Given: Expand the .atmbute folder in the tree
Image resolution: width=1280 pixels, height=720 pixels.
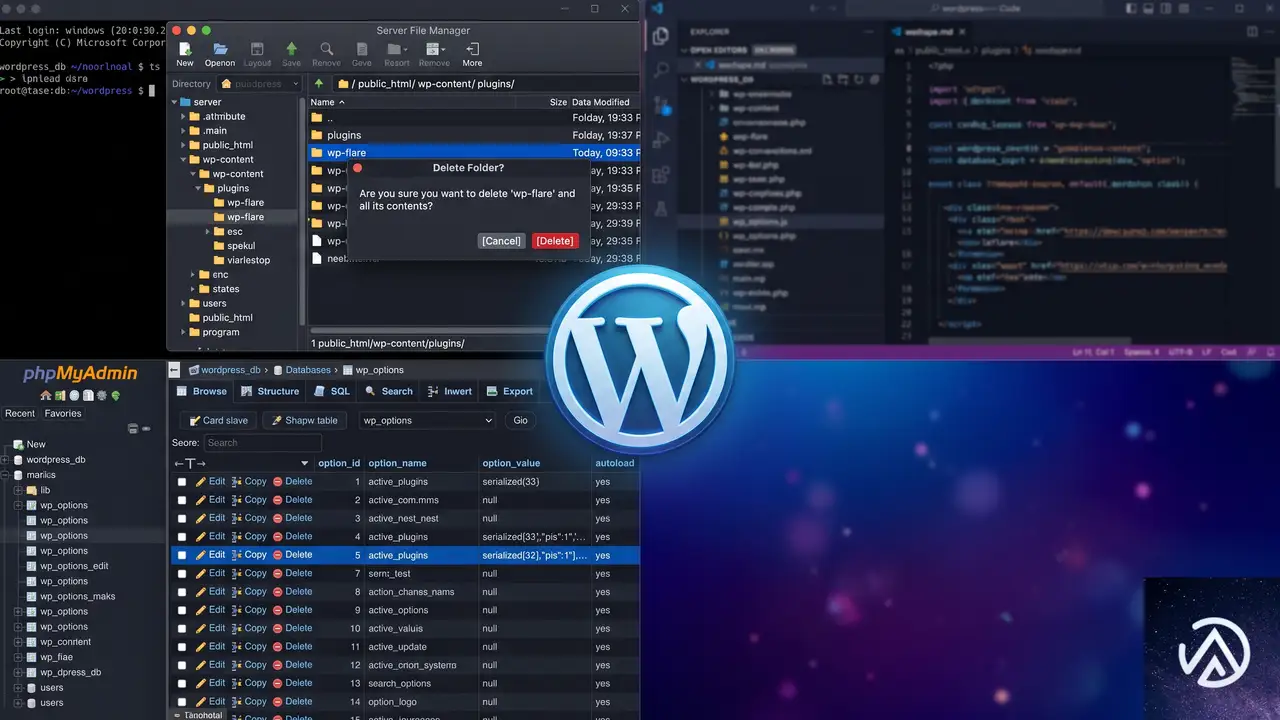Looking at the screenshot, I should pos(184,116).
